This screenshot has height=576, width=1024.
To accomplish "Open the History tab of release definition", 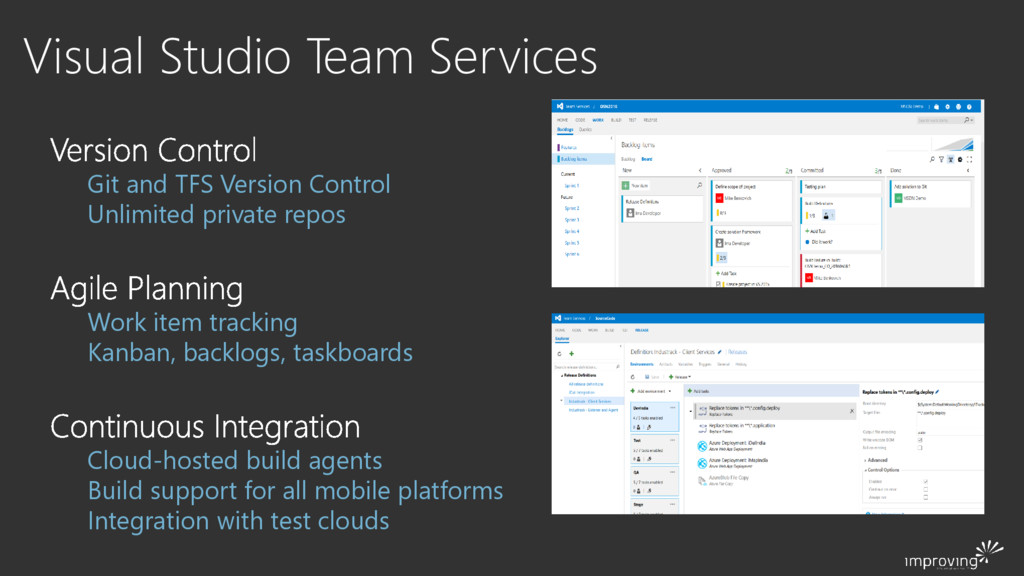I will coord(741,364).
